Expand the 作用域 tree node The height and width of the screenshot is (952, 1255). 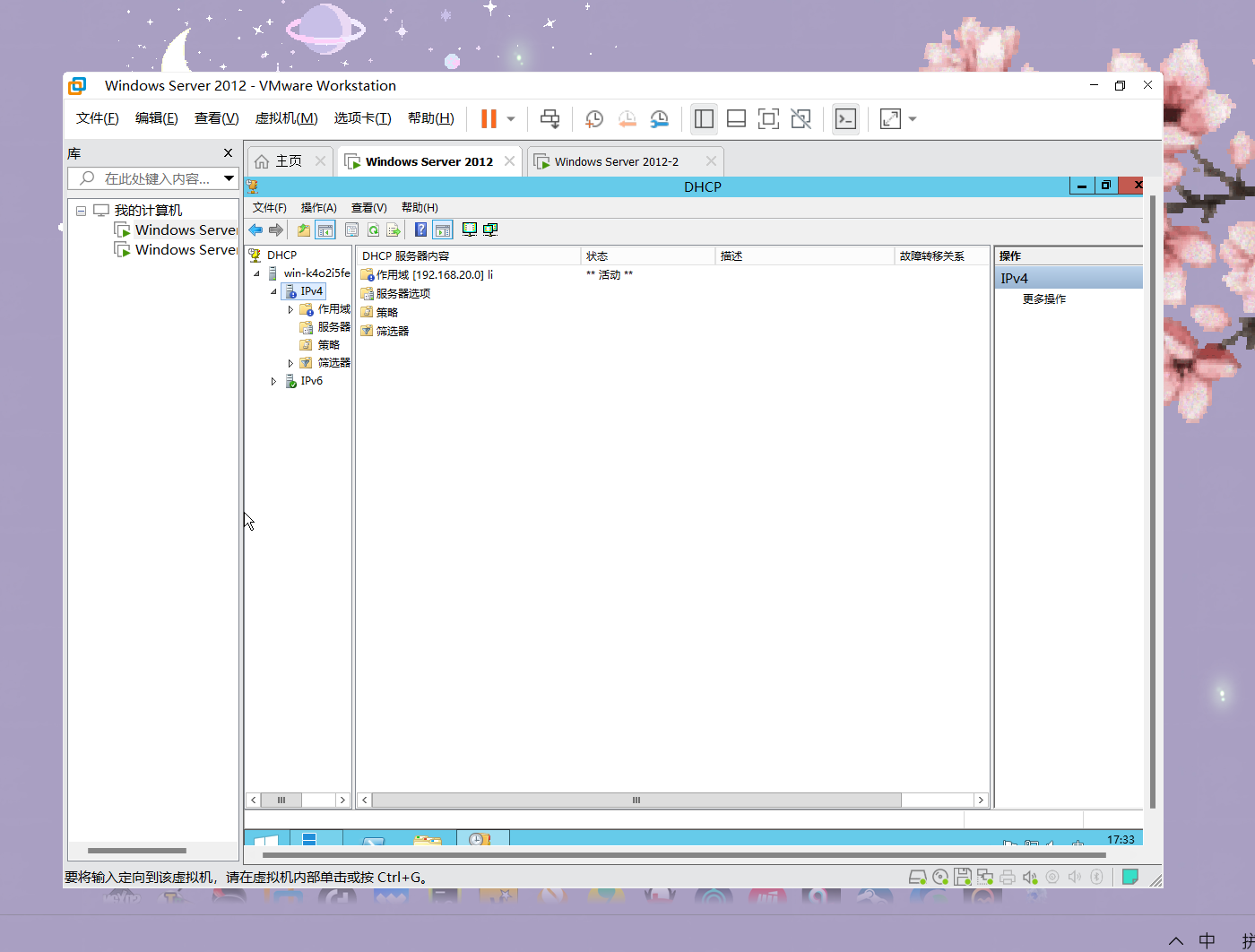290,309
